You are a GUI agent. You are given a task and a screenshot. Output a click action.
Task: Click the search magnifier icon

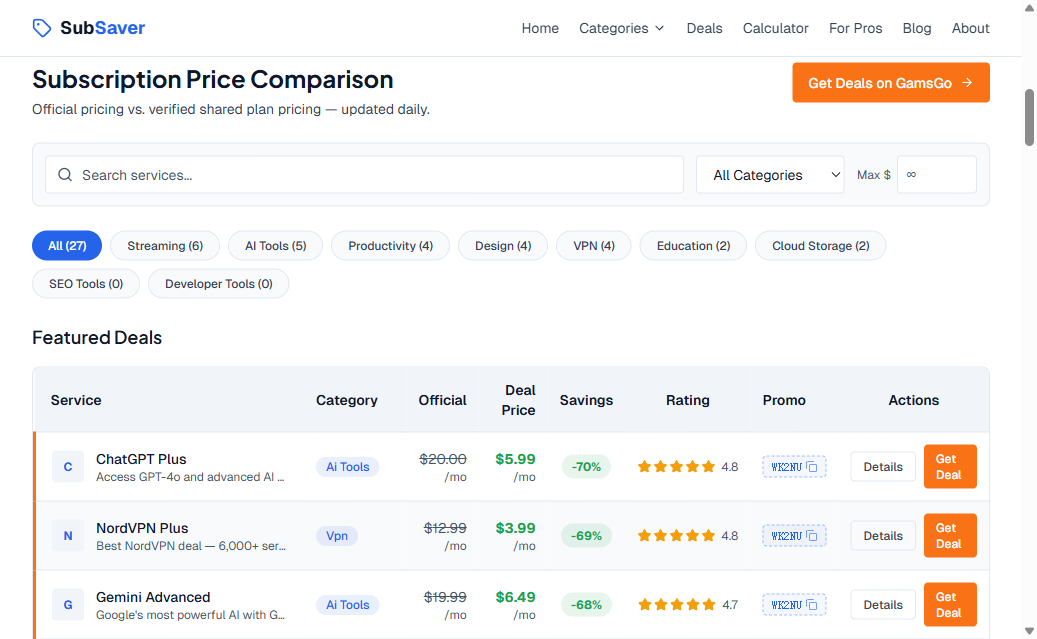[65, 175]
